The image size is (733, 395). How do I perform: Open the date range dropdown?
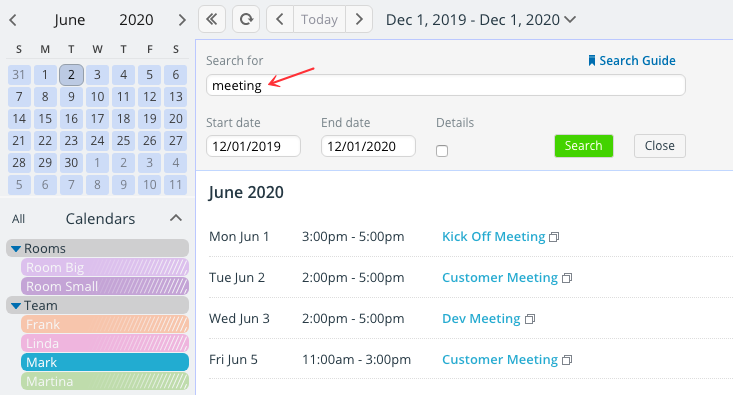click(x=570, y=20)
